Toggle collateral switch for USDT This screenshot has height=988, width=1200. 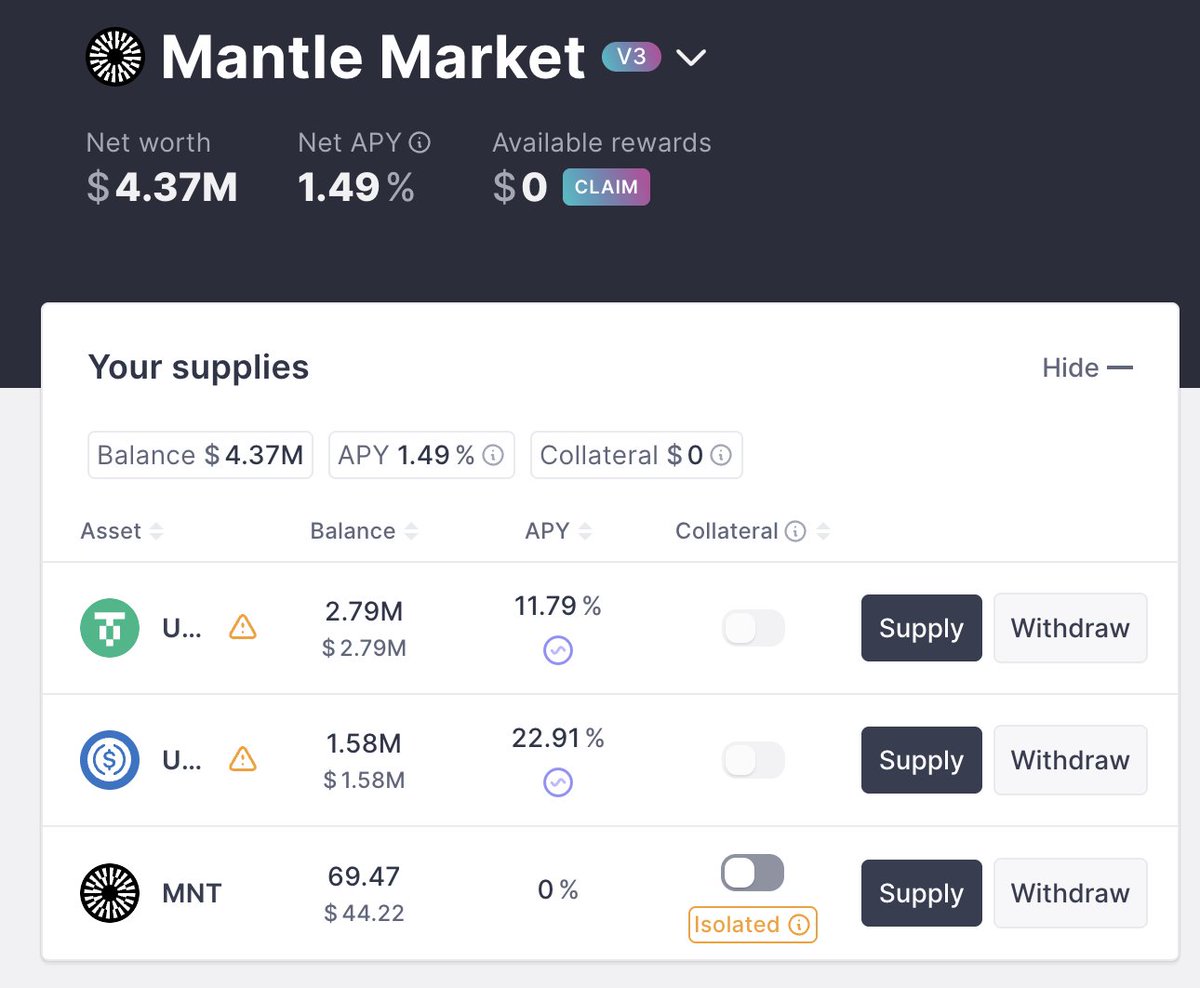753,628
